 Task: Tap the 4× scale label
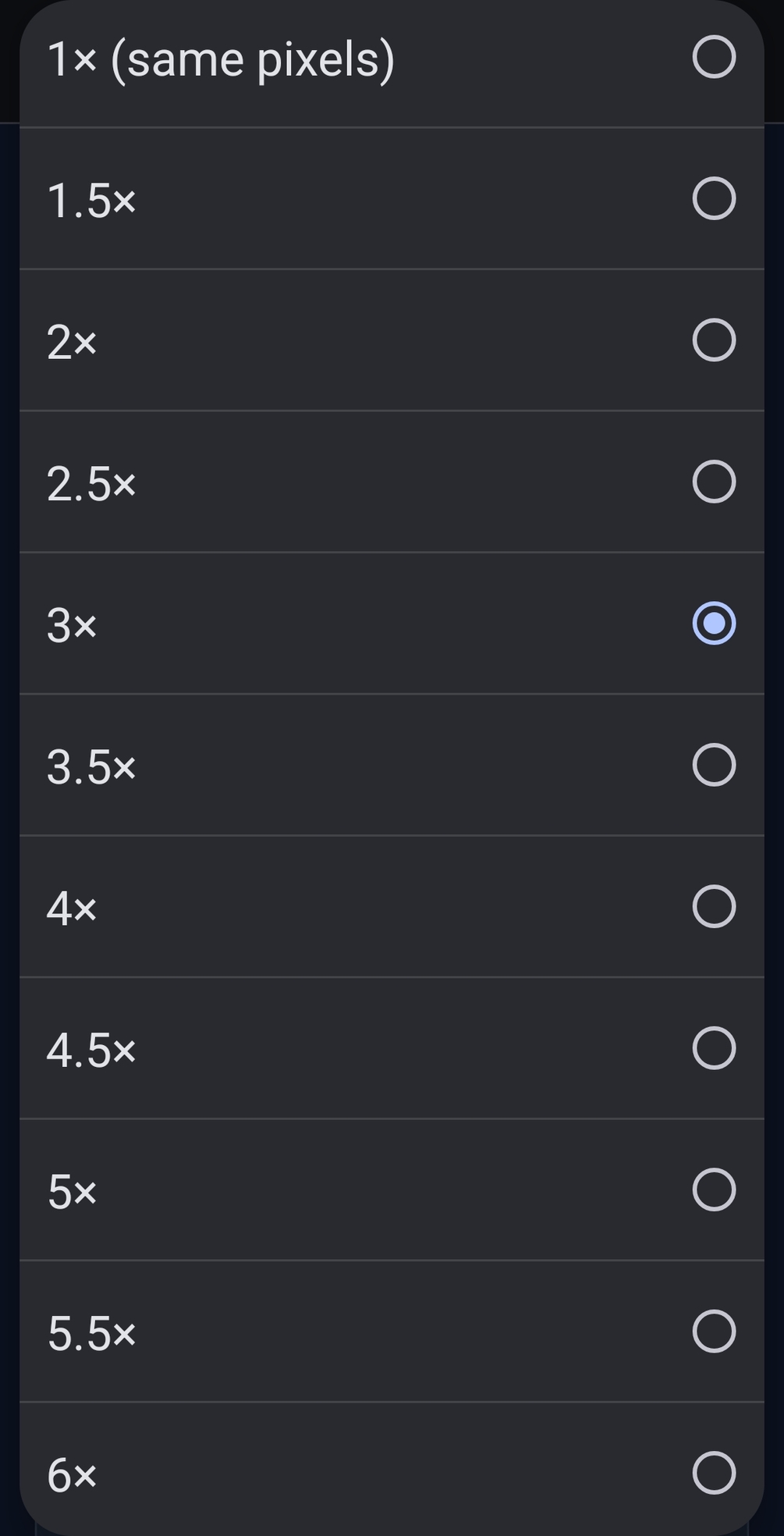[x=72, y=908]
